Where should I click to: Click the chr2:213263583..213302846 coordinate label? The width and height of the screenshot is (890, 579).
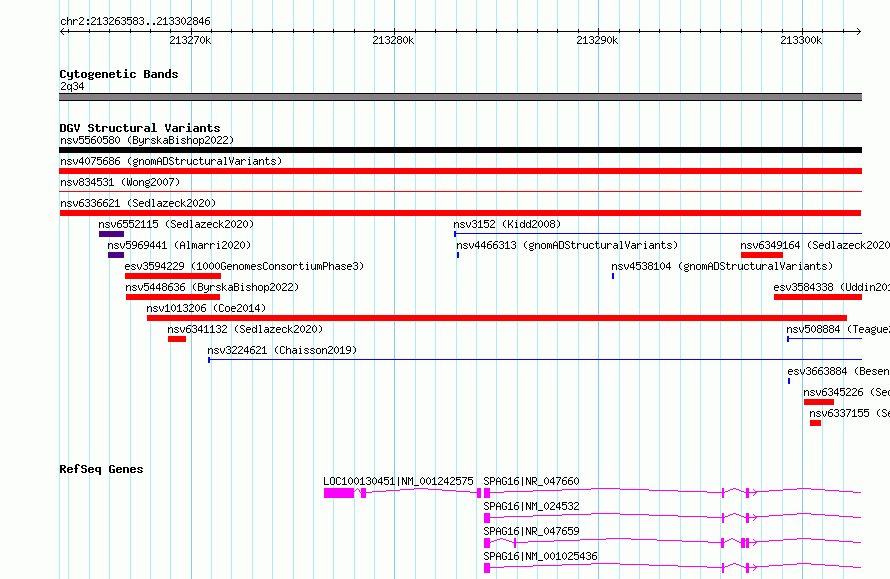(x=135, y=21)
